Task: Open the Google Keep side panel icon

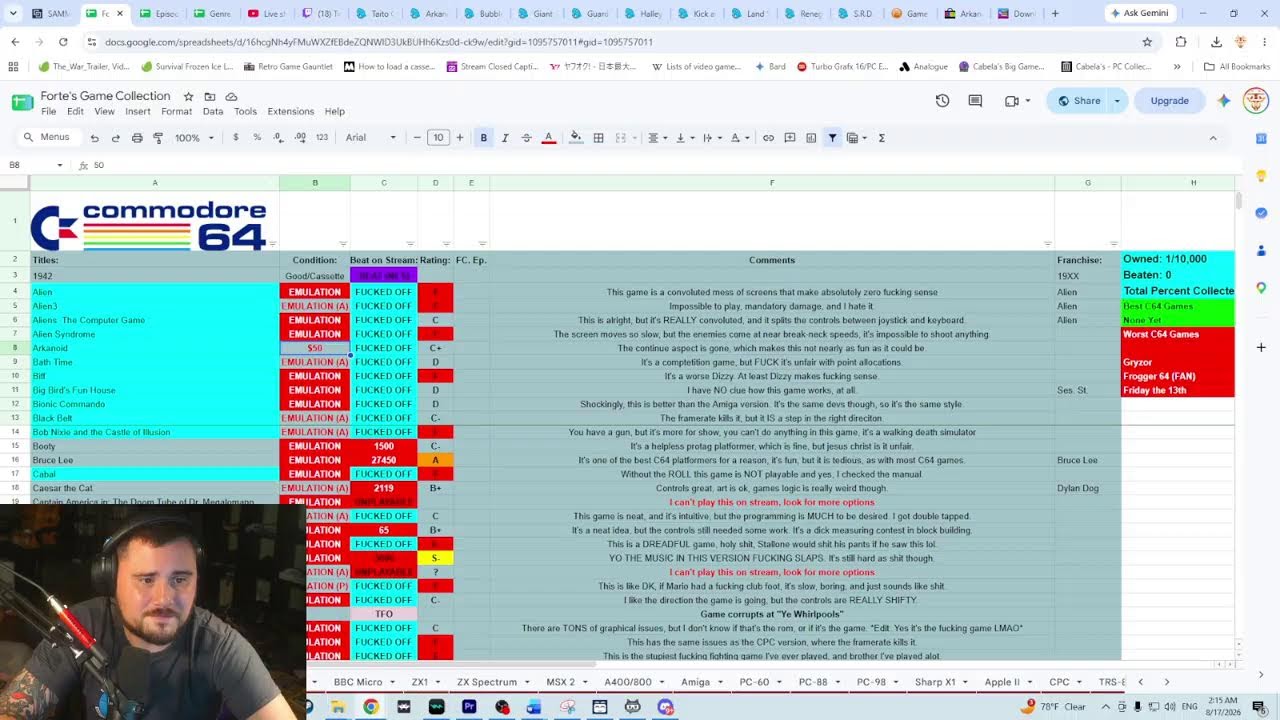Action: [x=1261, y=176]
